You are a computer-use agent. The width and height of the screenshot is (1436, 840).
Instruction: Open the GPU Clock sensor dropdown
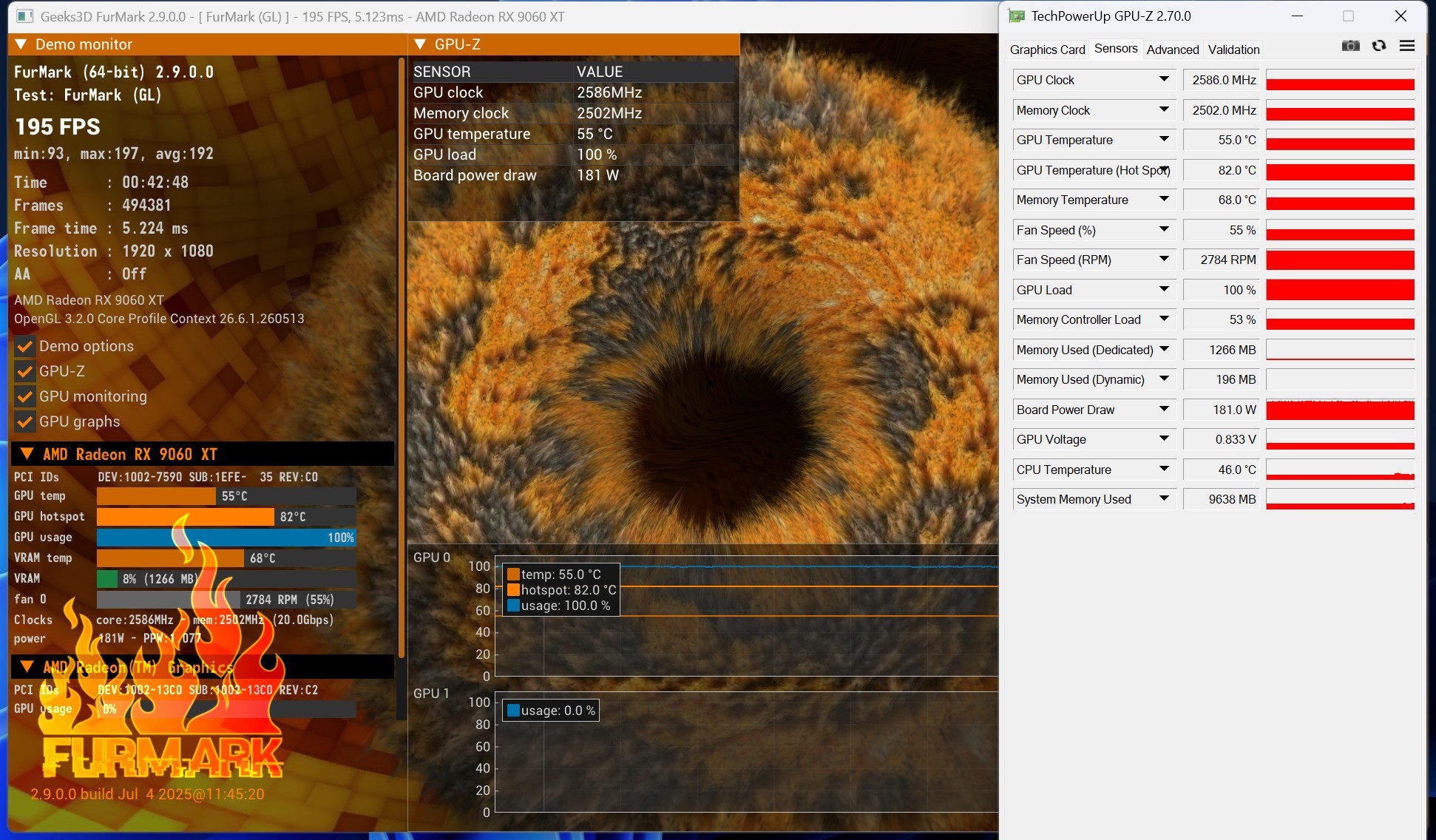coord(1164,80)
